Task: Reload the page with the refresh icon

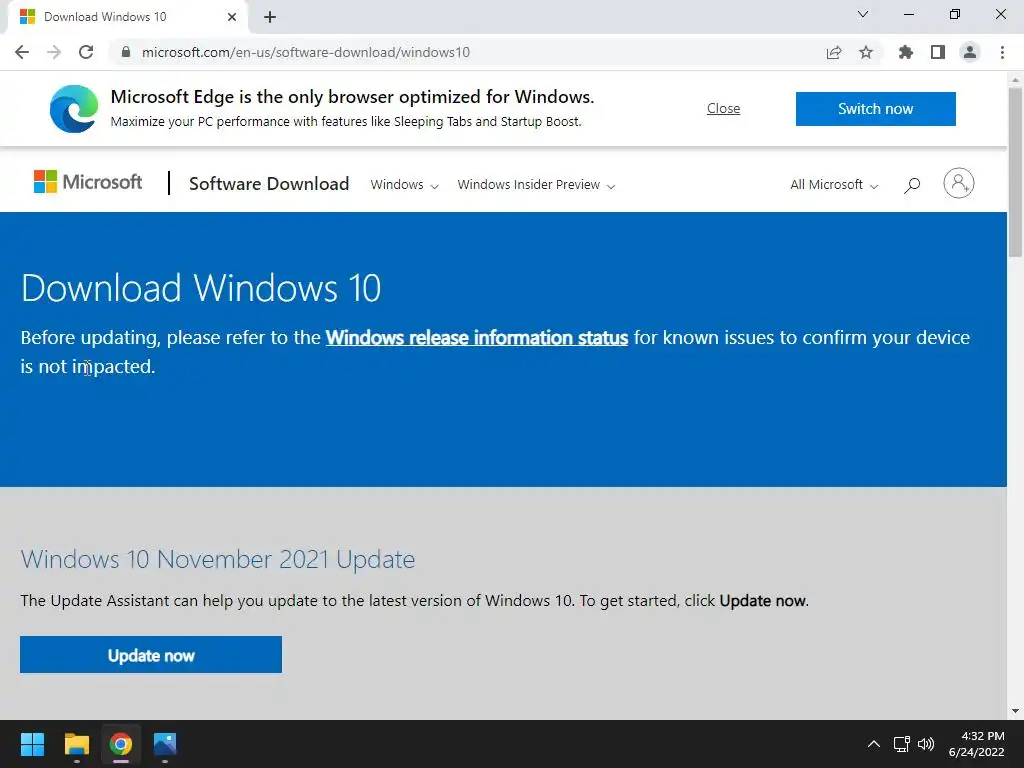Action: [x=86, y=52]
